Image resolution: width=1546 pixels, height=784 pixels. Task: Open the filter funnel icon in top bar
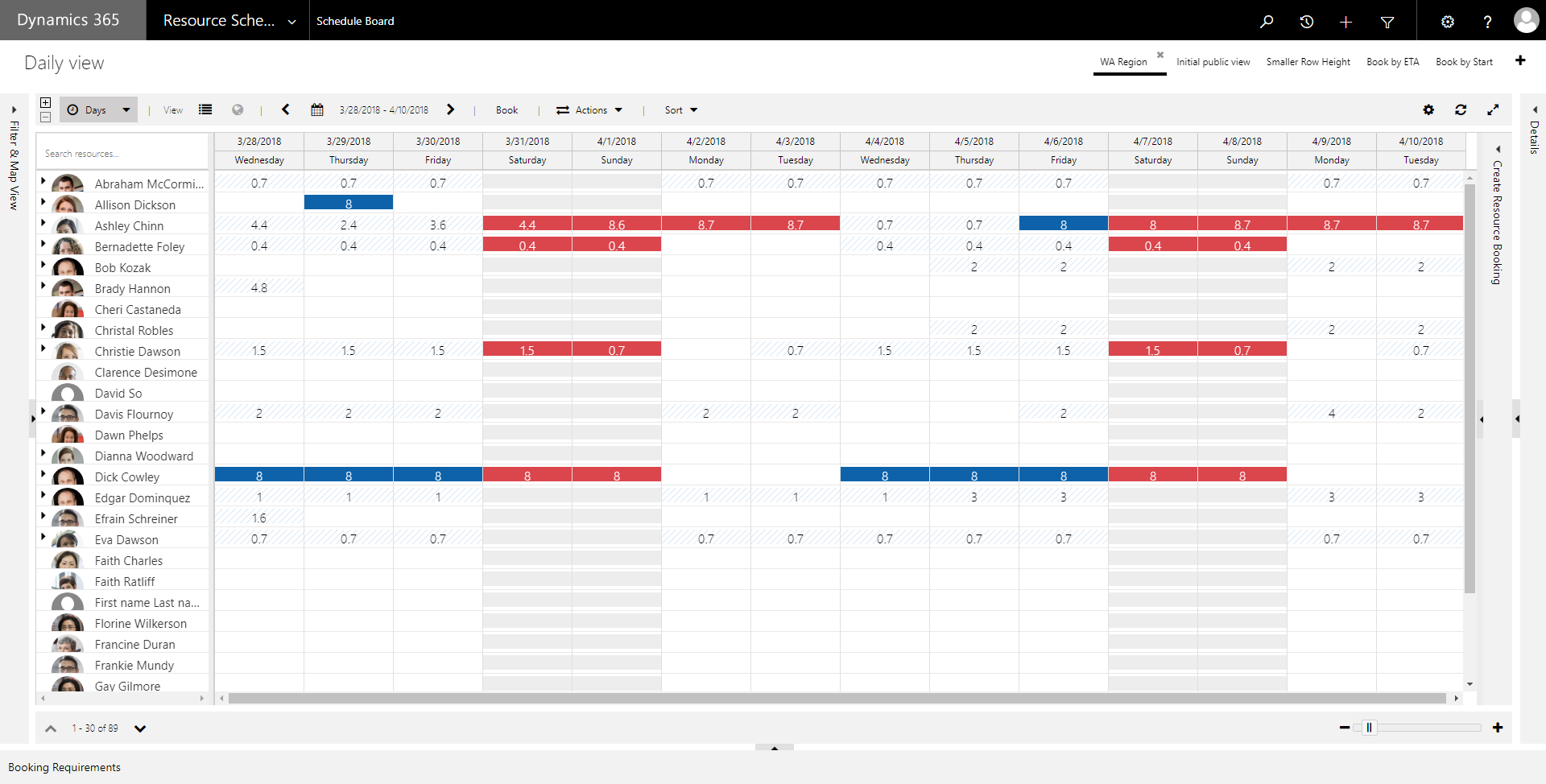(x=1387, y=21)
